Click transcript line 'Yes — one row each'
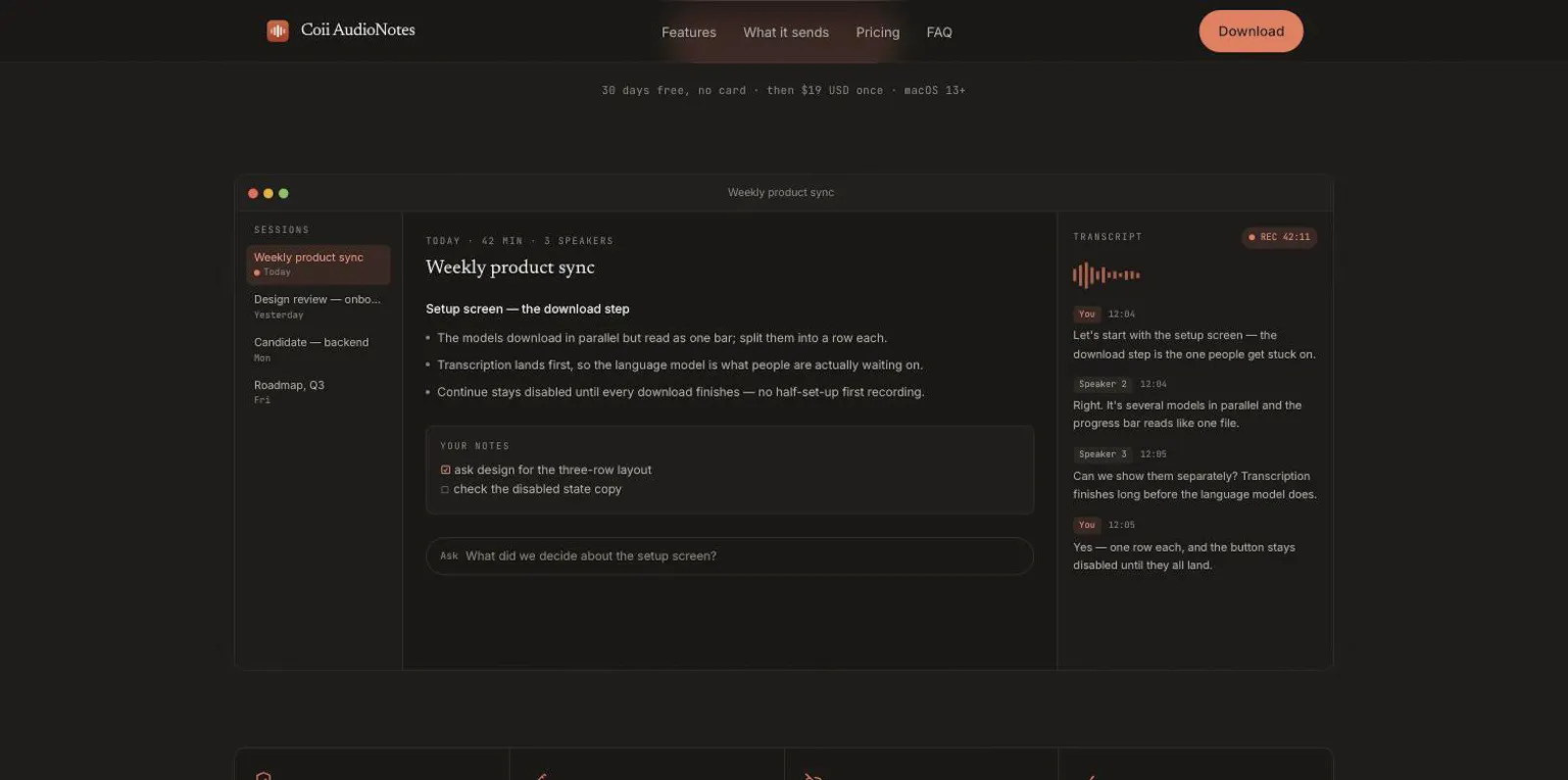Image resolution: width=1568 pixels, height=780 pixels. pos(1184,557)
